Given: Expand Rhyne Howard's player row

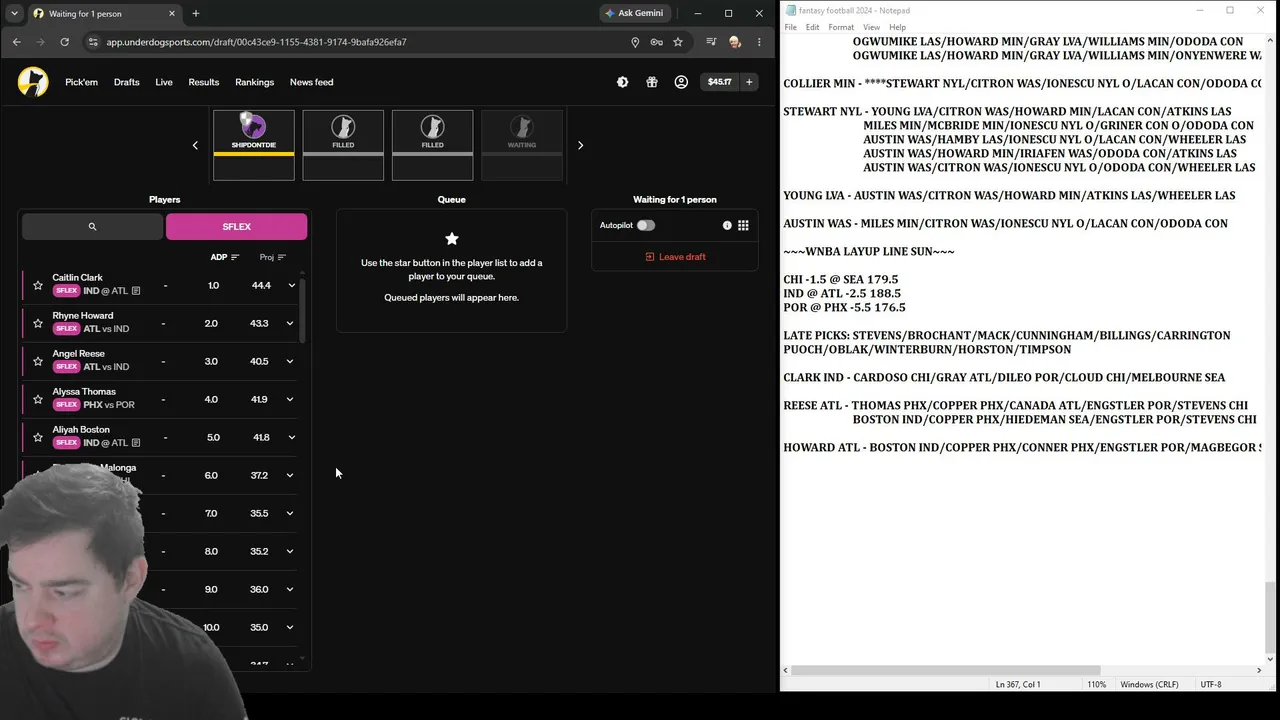Looking at the screenshot, I should [x=291, y=323].
